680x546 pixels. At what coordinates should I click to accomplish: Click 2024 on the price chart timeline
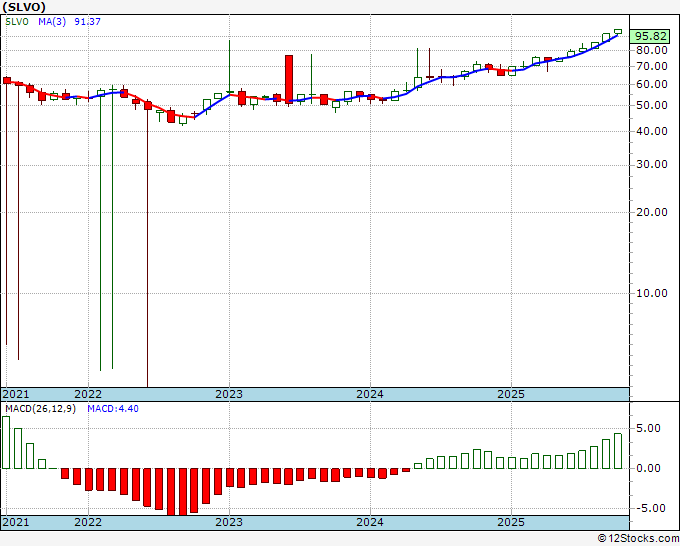[x=370, y=394]
